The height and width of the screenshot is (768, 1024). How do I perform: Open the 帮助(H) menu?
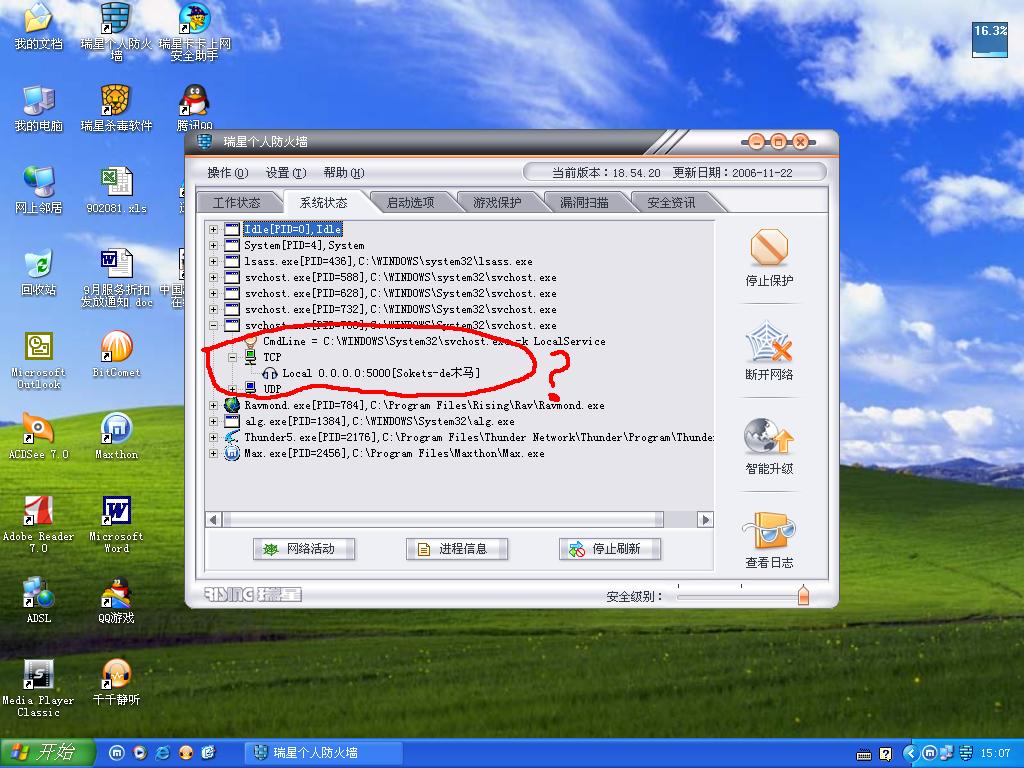pyautogui.click(x=344, y=172)
